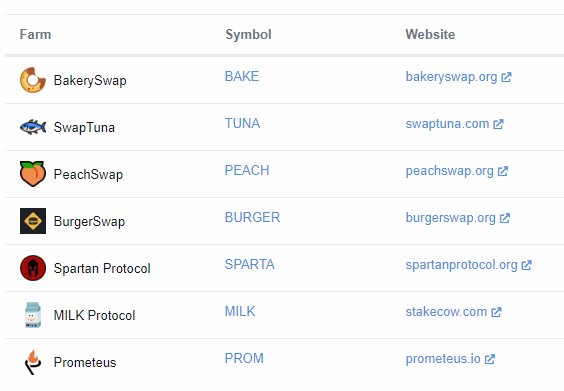
Task: Click the Spartan Protocol helmet logo
Action: [x=33, y=268]
